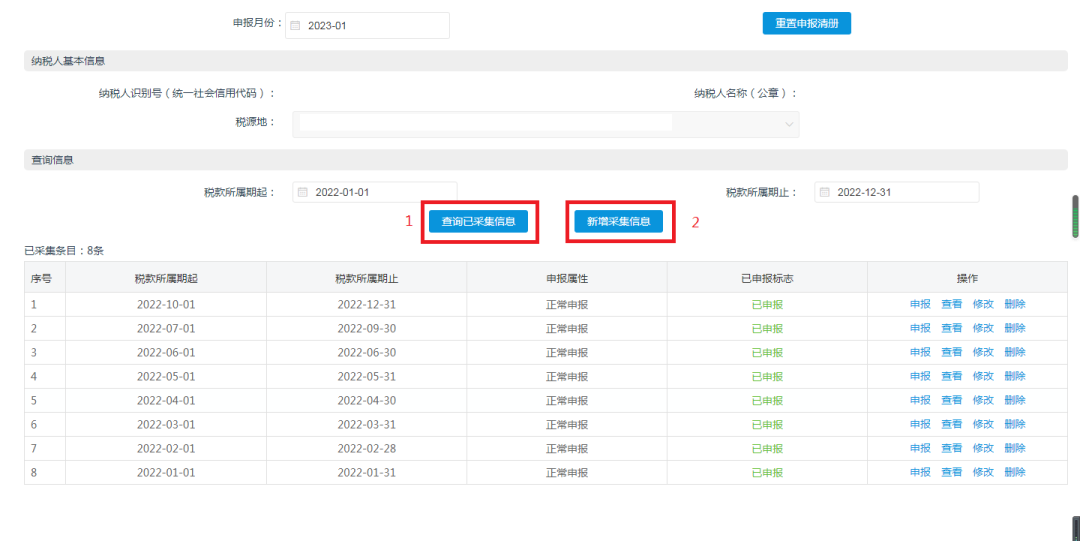Click 已申报 status in row 5
The height and width of the screenshot is (541, 1080).
pyautogui.click(x=767, y=400)
